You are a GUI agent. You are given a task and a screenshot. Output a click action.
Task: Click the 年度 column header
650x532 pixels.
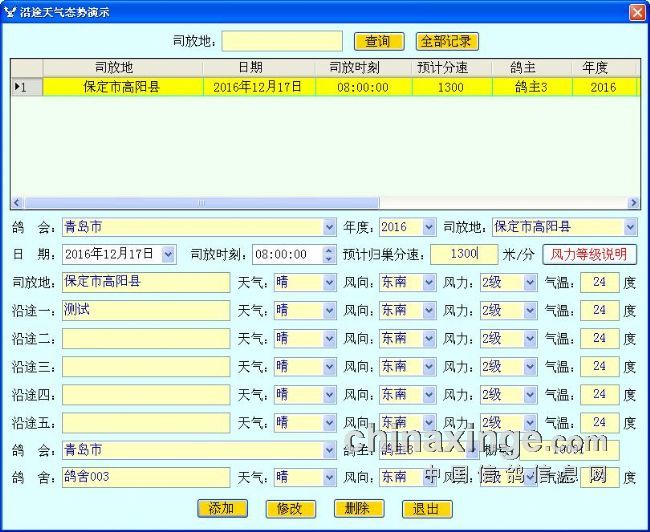604,68
